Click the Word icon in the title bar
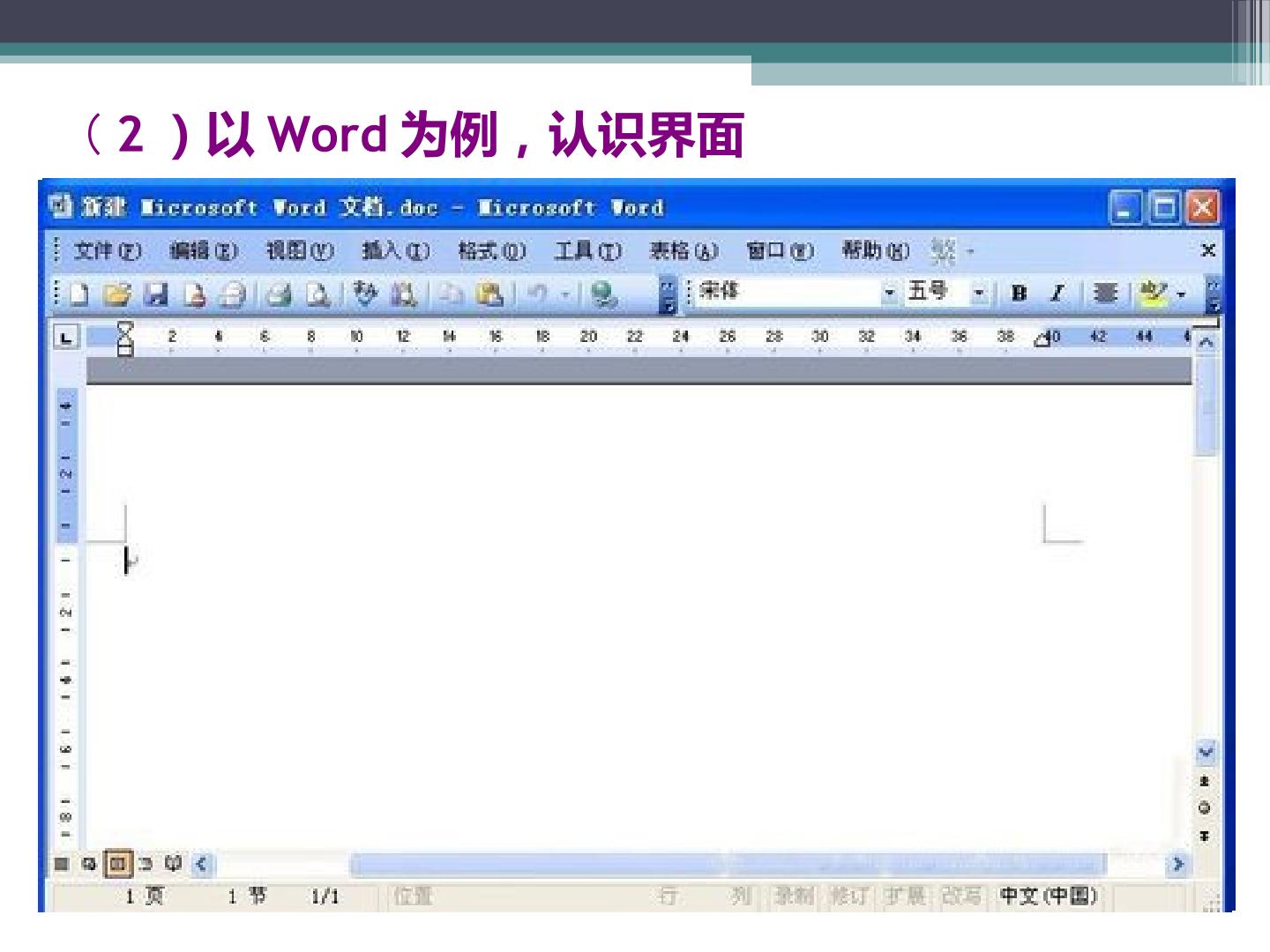 pos(61,207)
